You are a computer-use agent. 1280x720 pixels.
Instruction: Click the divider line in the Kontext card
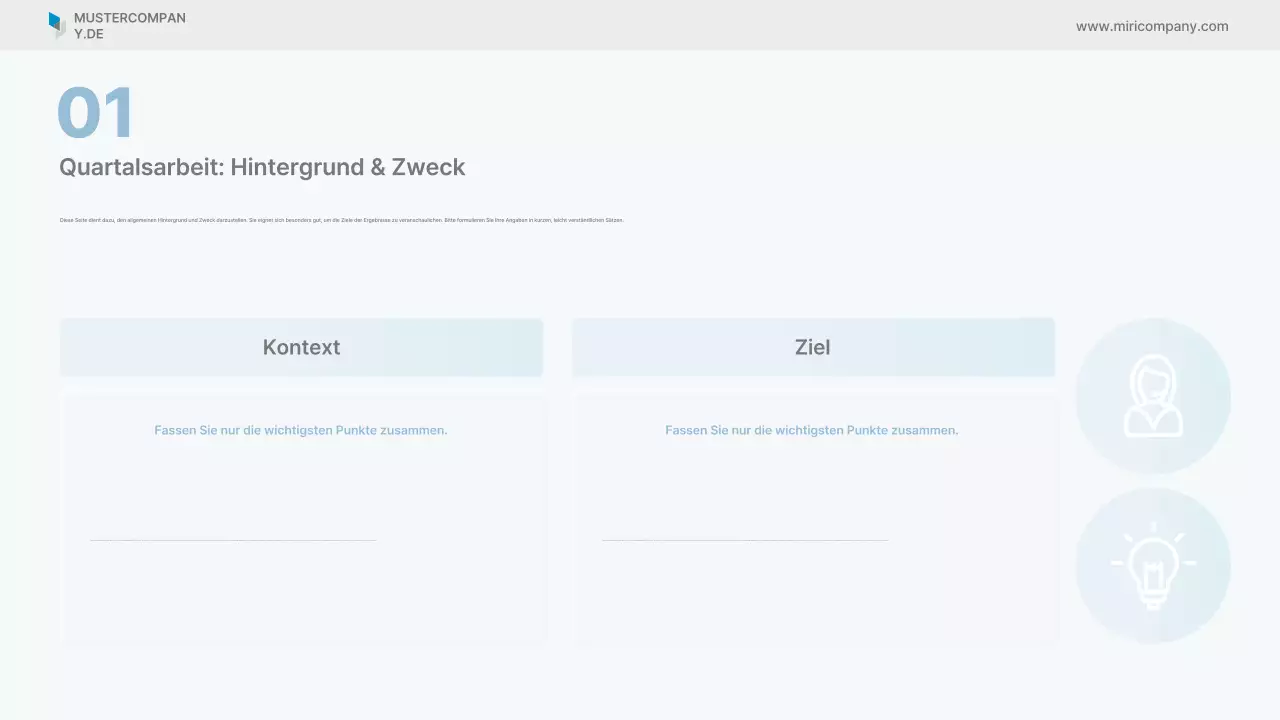[x=233, y=540]
